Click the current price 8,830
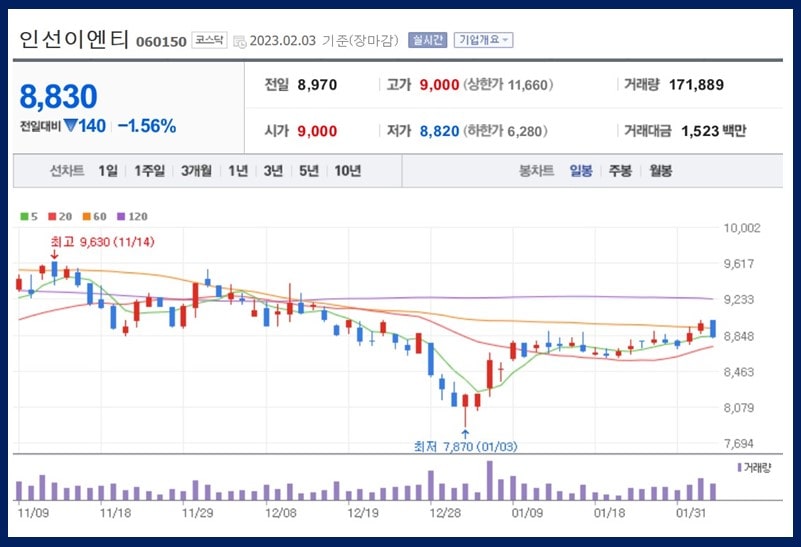 58,97
